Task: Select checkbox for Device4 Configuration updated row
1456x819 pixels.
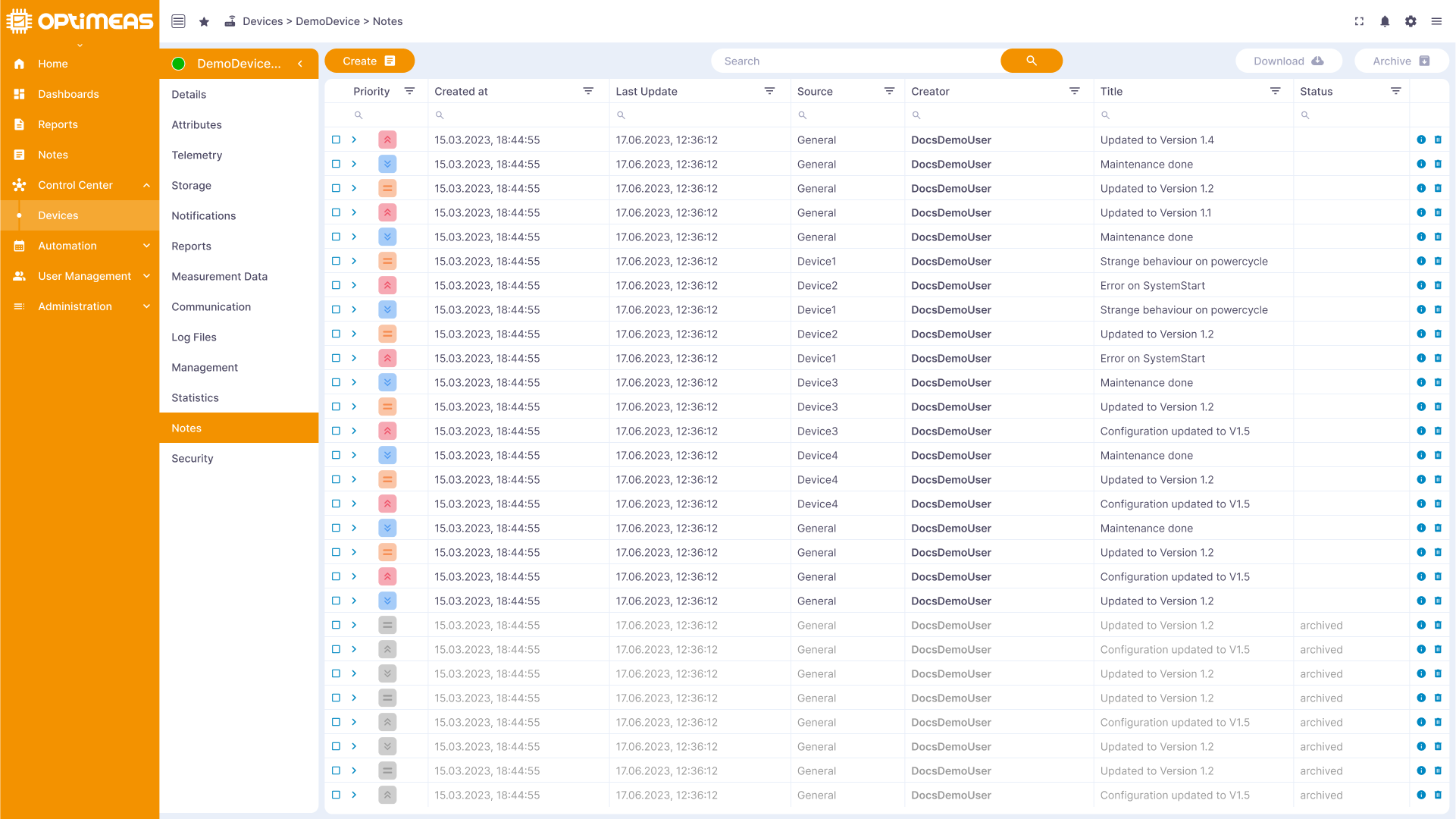Action: point(336,504)
